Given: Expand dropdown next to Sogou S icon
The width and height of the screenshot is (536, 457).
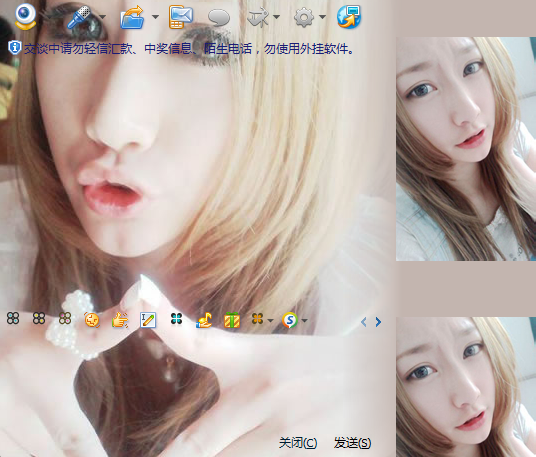Looking at the screenshot, I should (x=304, y=321).
